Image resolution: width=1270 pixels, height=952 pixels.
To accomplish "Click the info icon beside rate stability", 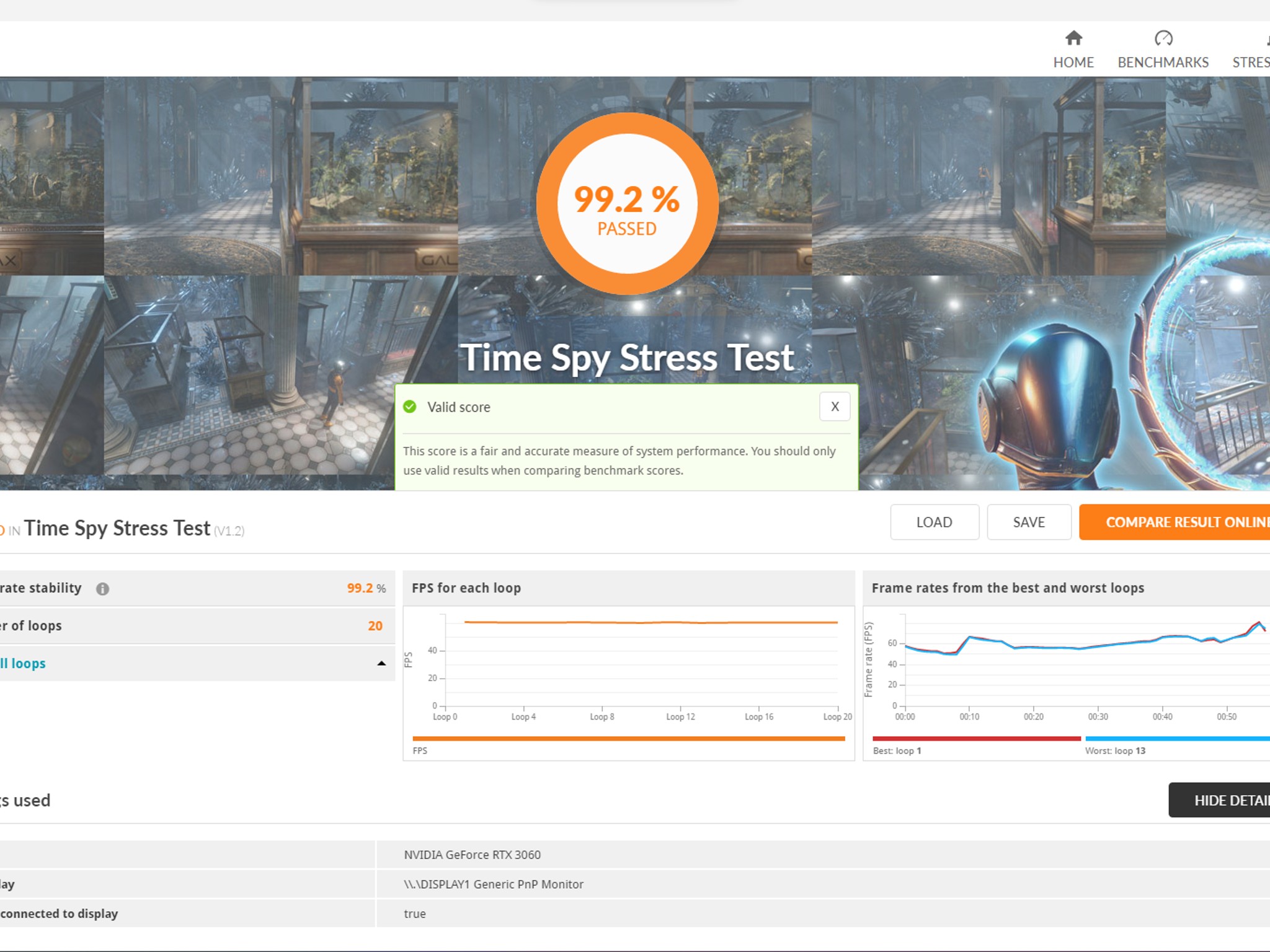I will click(102, 589).
